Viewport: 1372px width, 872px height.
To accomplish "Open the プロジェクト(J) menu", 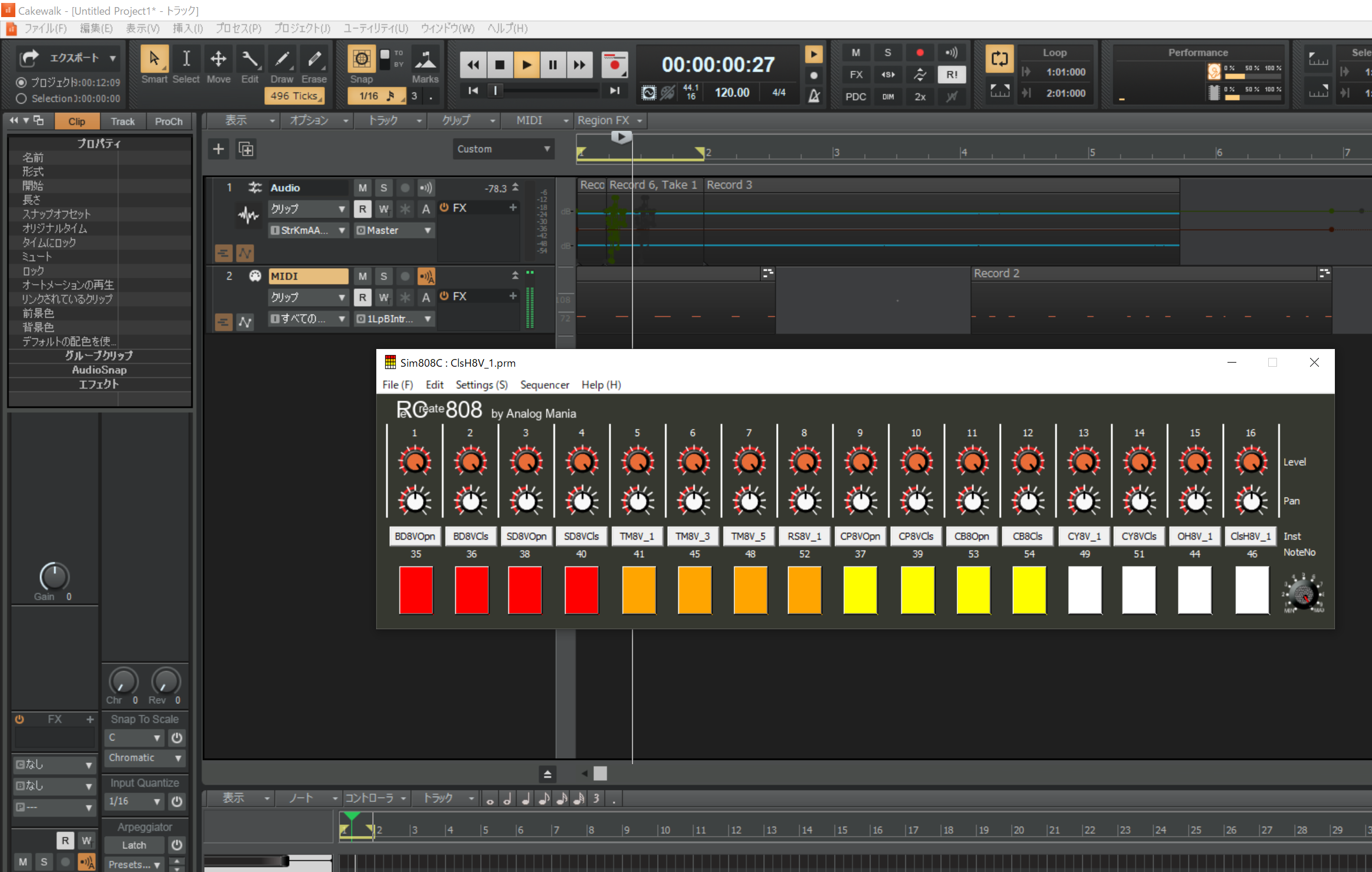I will coord(301,28).
